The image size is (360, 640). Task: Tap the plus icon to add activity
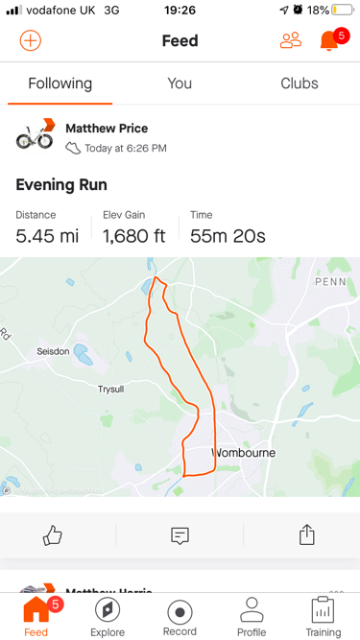click(31, 41)
